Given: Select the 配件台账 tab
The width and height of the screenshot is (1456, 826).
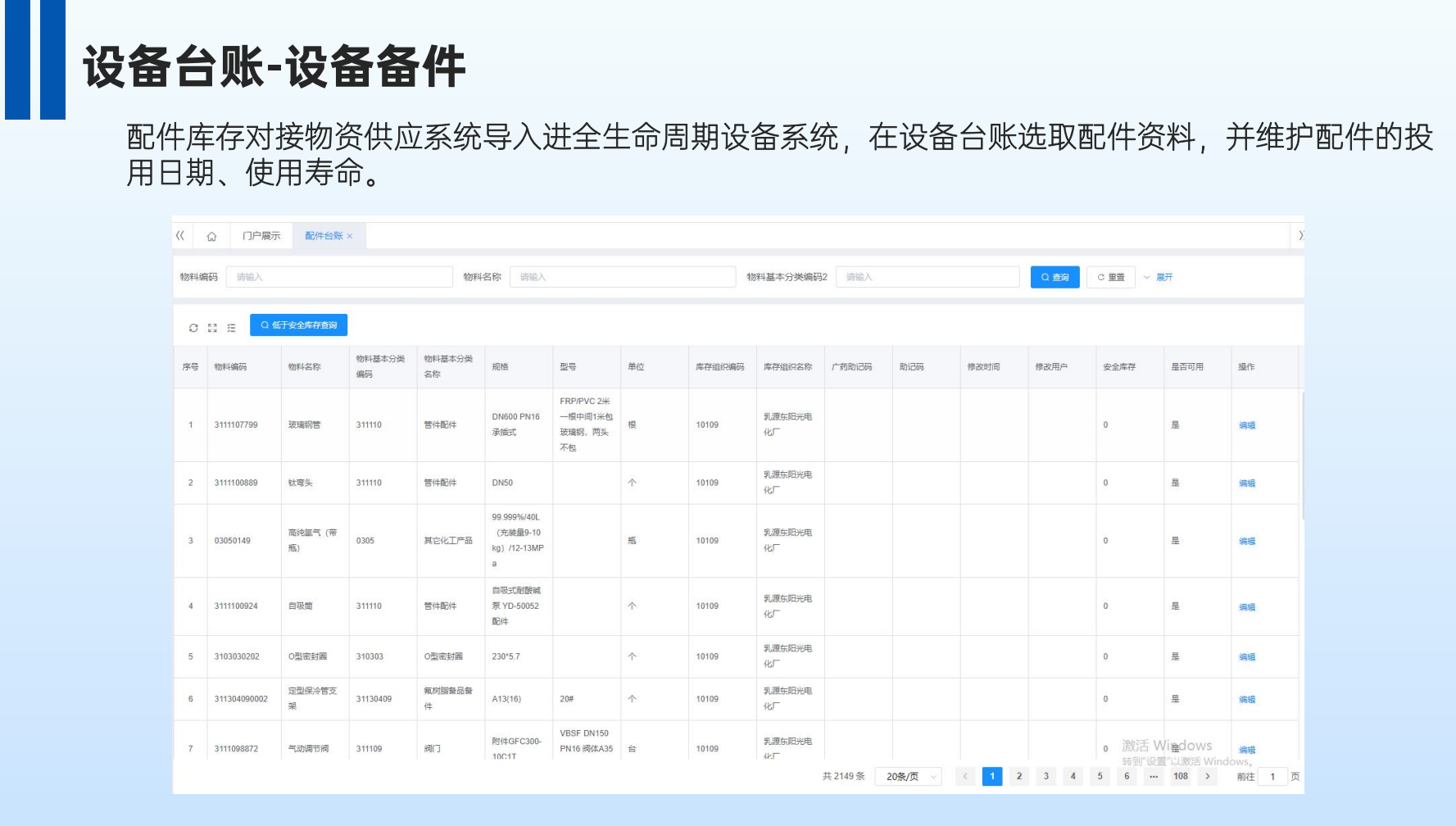Looking at the screenshot, I should (x=324, y=236).
